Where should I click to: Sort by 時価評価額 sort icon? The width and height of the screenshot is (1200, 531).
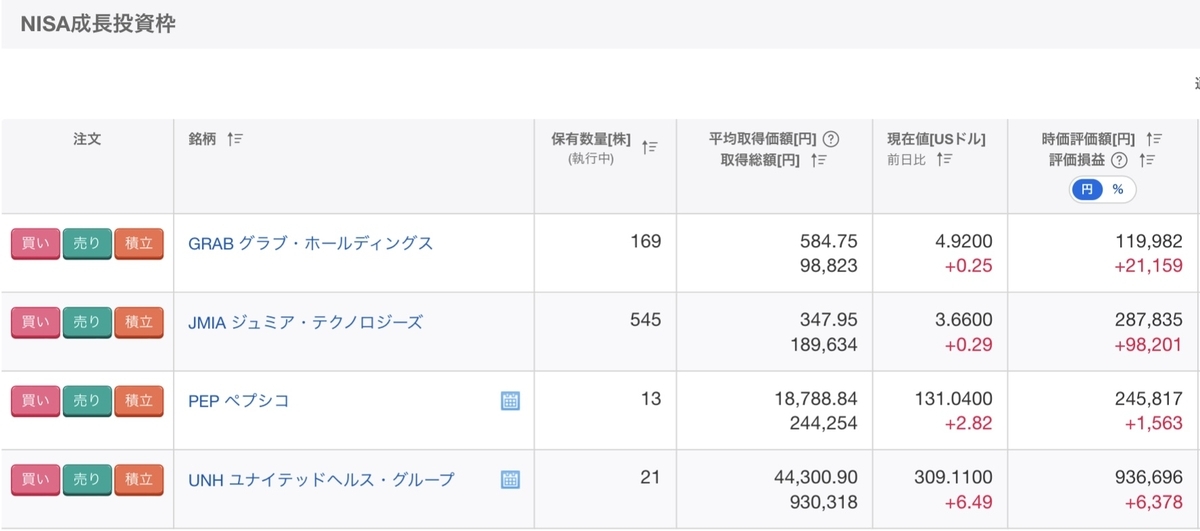point(1154,140)
